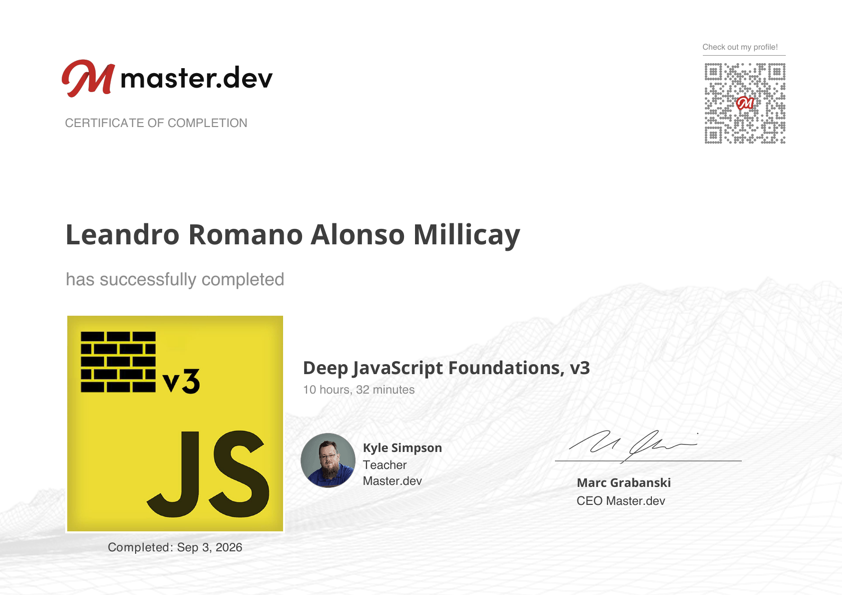Click the 'Completed: Sep 3, 2026' date
This screenshot has height=595, width=842.
tap(175, 547)
